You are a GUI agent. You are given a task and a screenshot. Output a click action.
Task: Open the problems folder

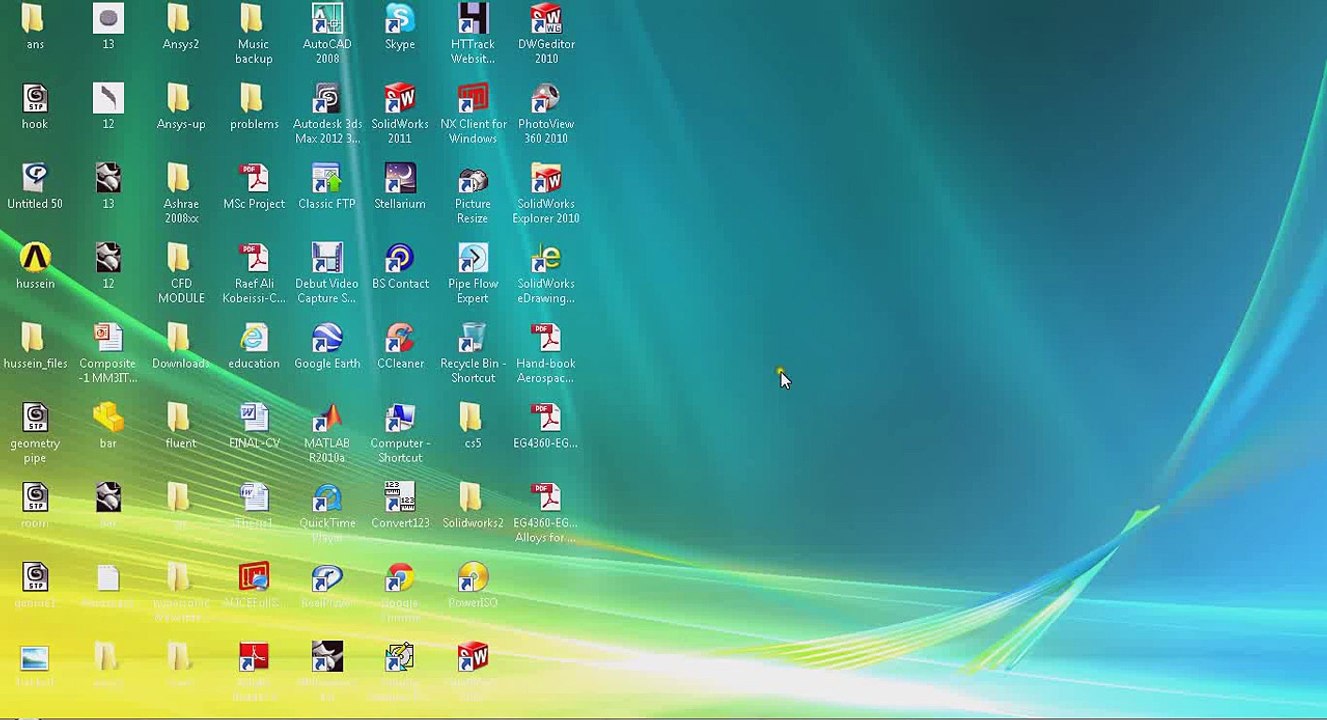point(254,99)
